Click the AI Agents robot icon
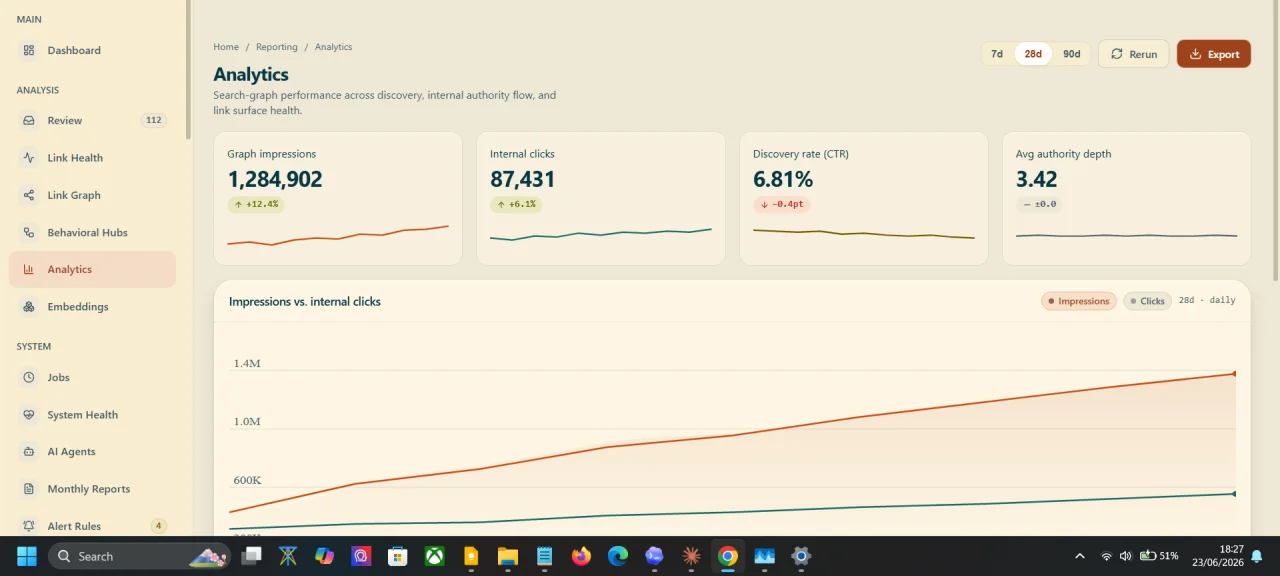1280x576 pixels. (x=29, y=452)
